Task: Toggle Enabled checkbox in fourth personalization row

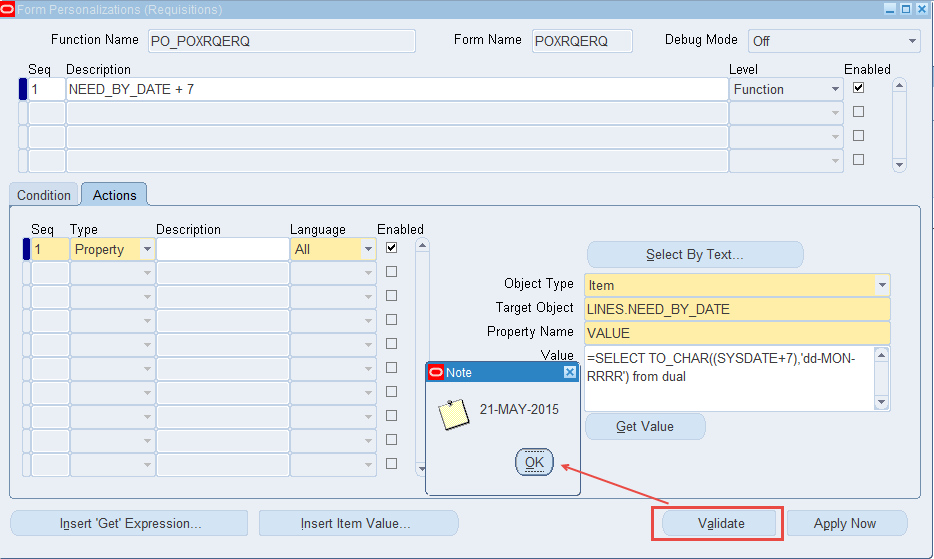Action: pyautogui.click(x=858, y=160)
